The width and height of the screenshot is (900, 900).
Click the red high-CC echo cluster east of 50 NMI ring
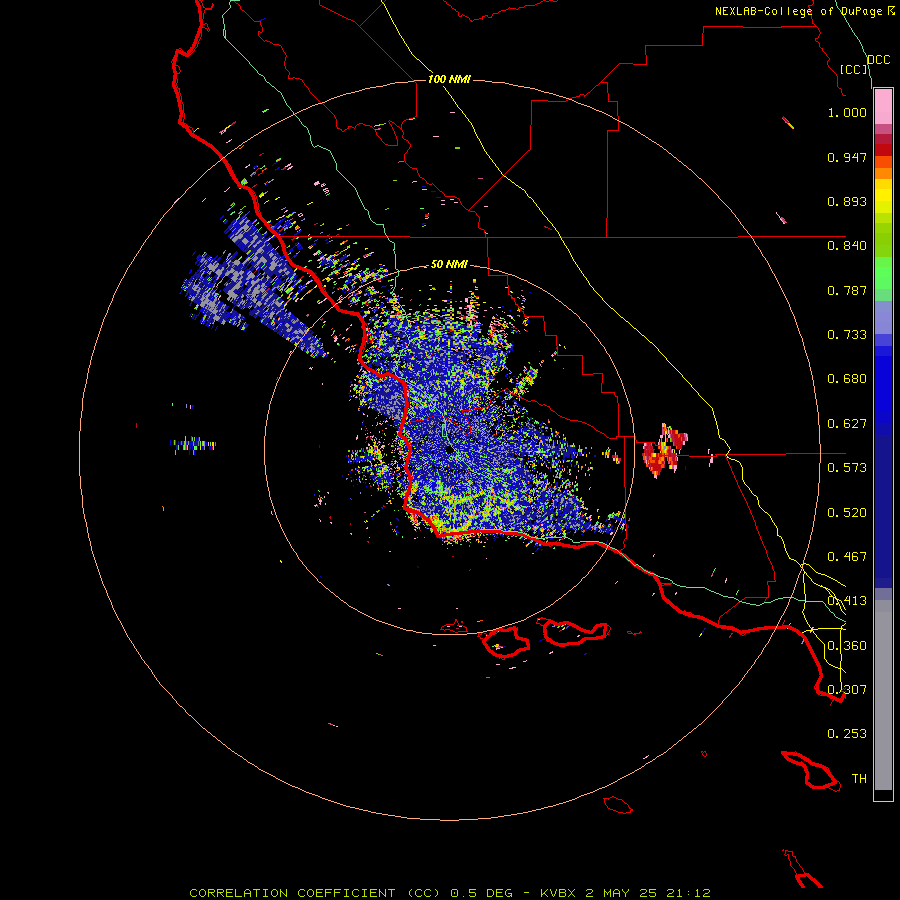point(665,452)
